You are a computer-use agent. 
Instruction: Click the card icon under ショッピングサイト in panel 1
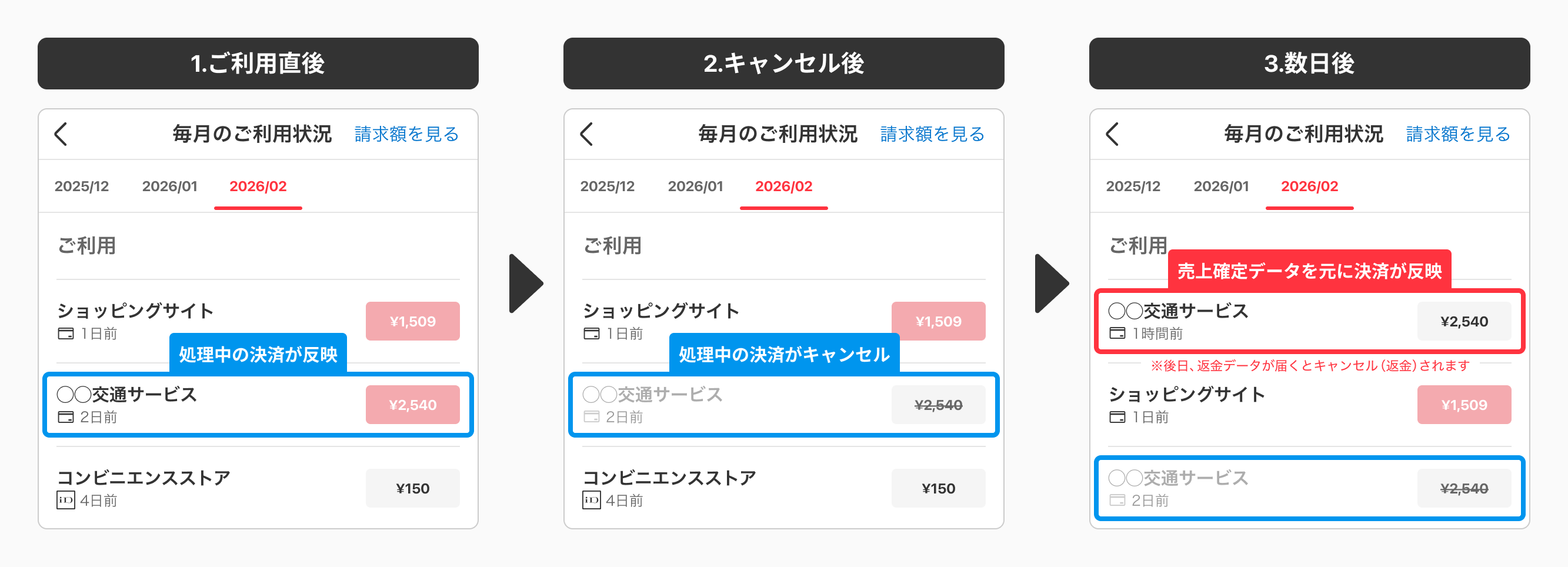tap(67, 333)
